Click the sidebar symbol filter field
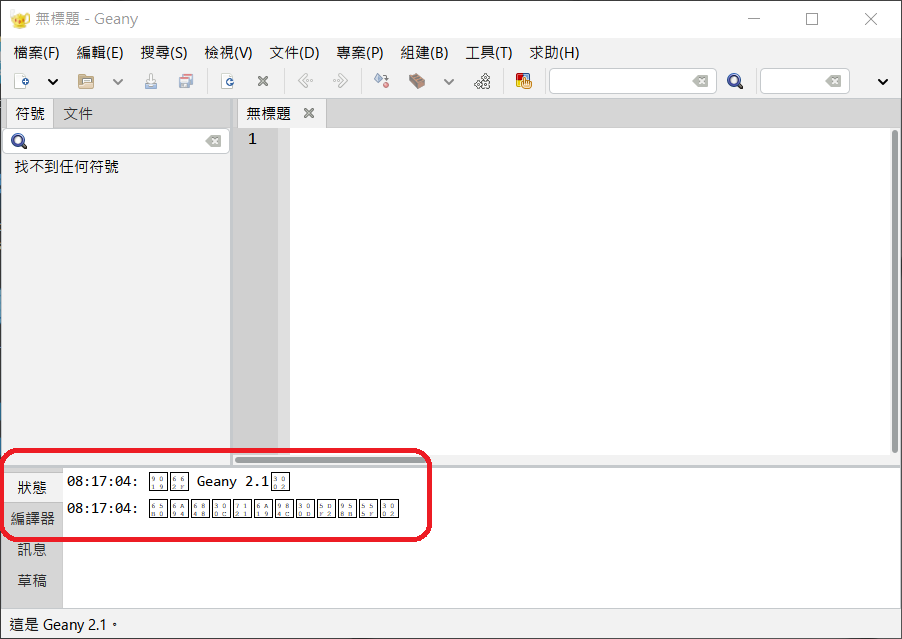Screen dimensions: 902x639 (115, 142)
